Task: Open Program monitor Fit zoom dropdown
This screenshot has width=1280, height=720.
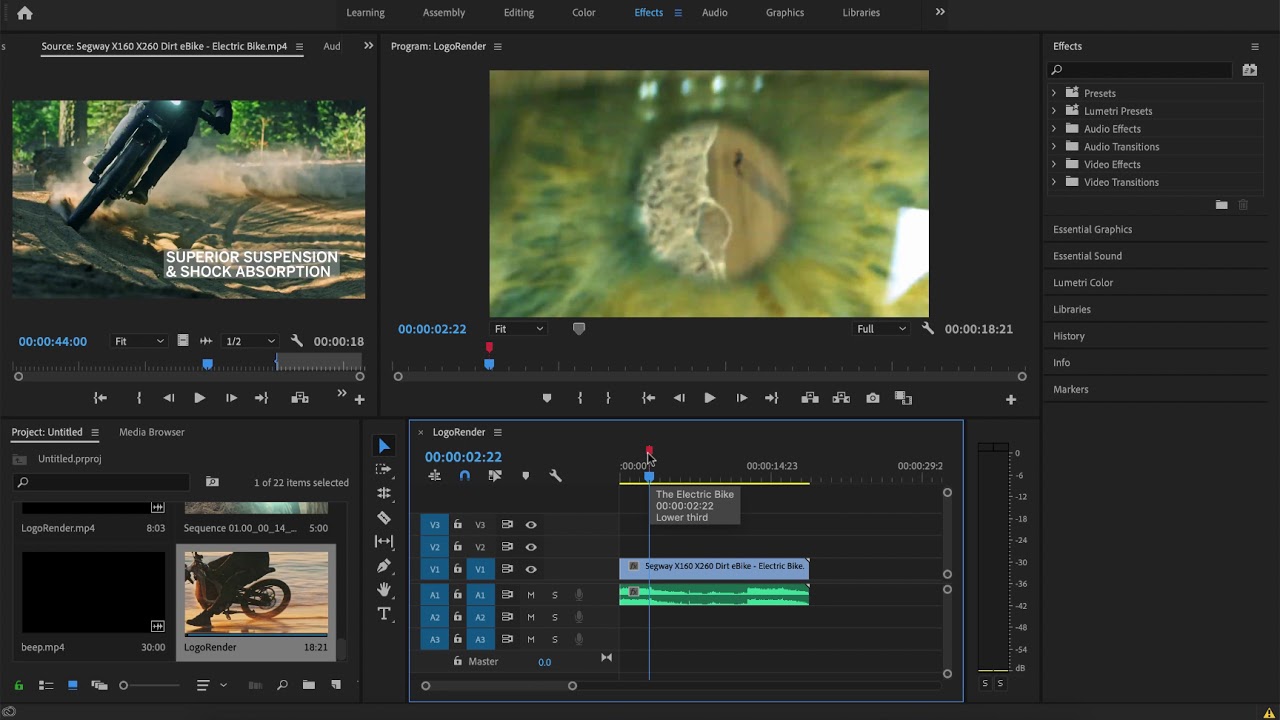Action: pos(519,329)
